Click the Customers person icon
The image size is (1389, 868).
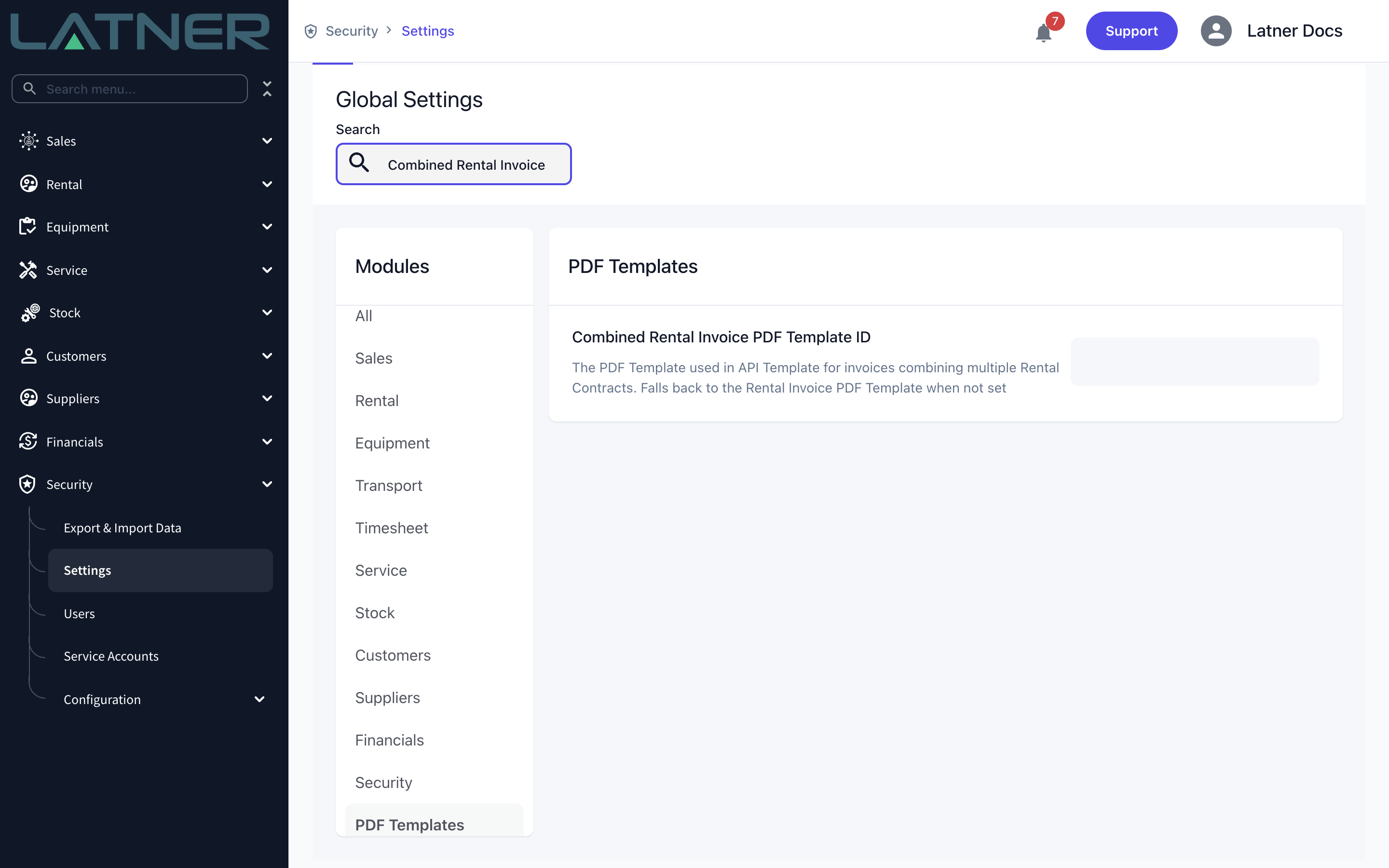[28, 356]
